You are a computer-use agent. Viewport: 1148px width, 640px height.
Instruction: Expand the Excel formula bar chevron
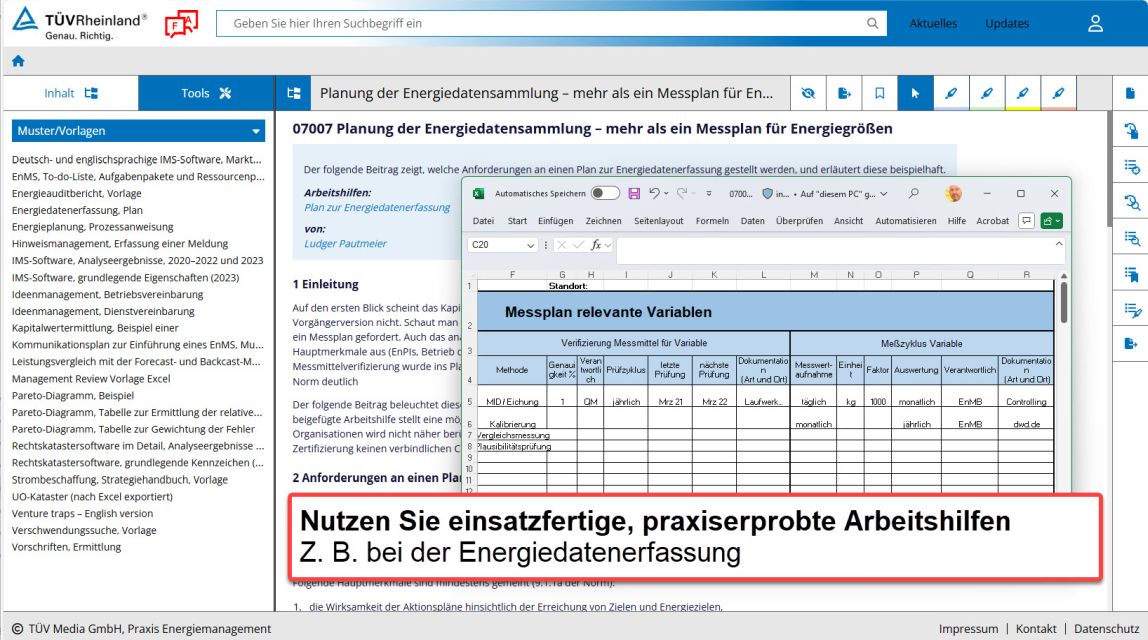[1059, 243]
